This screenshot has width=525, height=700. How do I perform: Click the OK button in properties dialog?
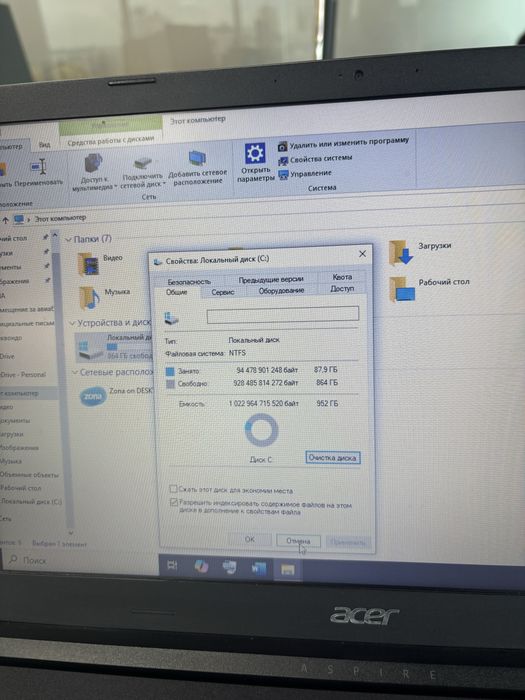coord(250,539)
